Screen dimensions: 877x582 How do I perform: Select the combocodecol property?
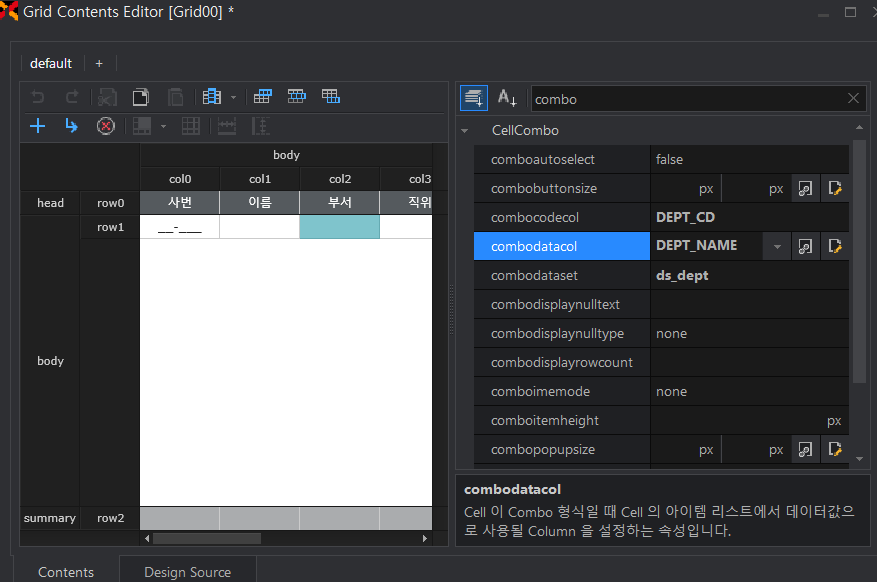[562, 217]
